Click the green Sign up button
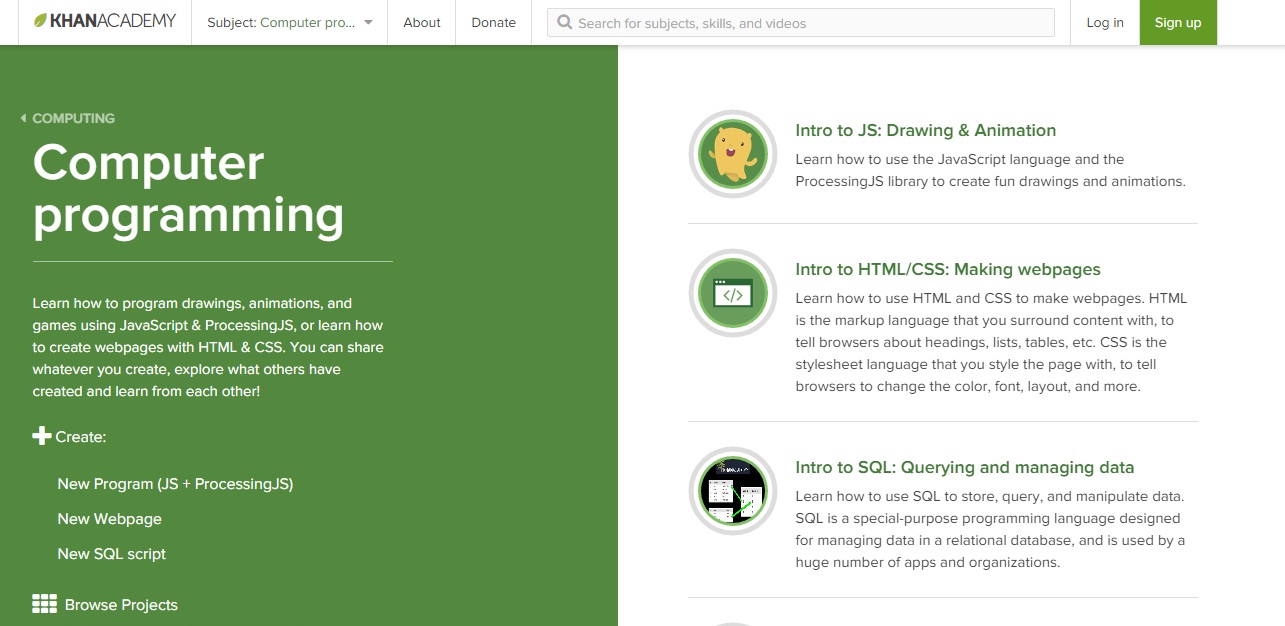Screen dimensions: 1285x626 click(x=1178, y=22)
